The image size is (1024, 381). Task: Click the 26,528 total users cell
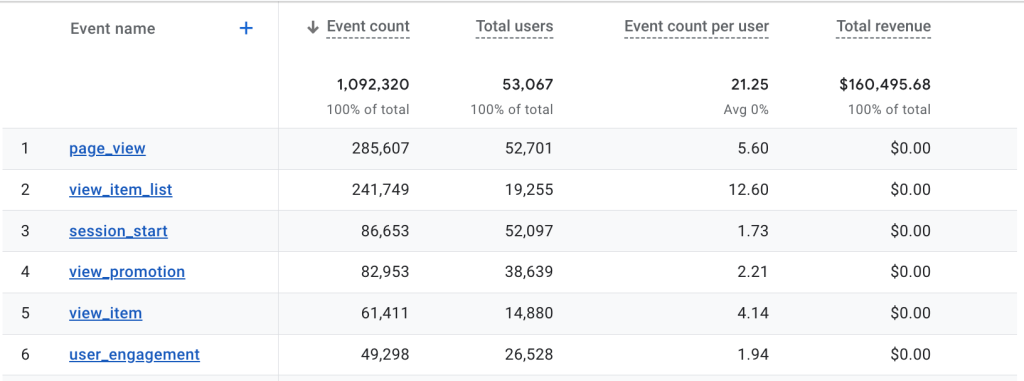click(528, 354)
